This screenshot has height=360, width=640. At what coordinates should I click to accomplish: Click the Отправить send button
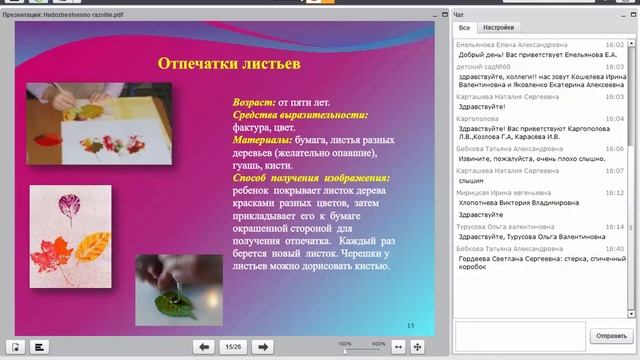611,336
